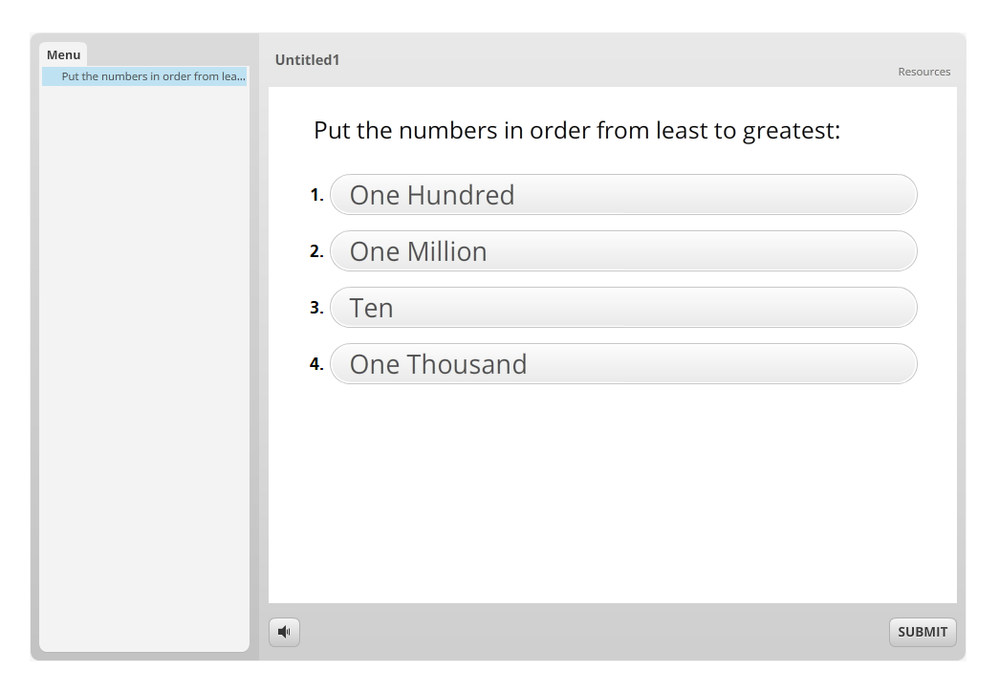Image resolution: width=999 pixels, height=692 pixels.
Task: Pick the 'One Million' answer item
Action: pos(623,251)
